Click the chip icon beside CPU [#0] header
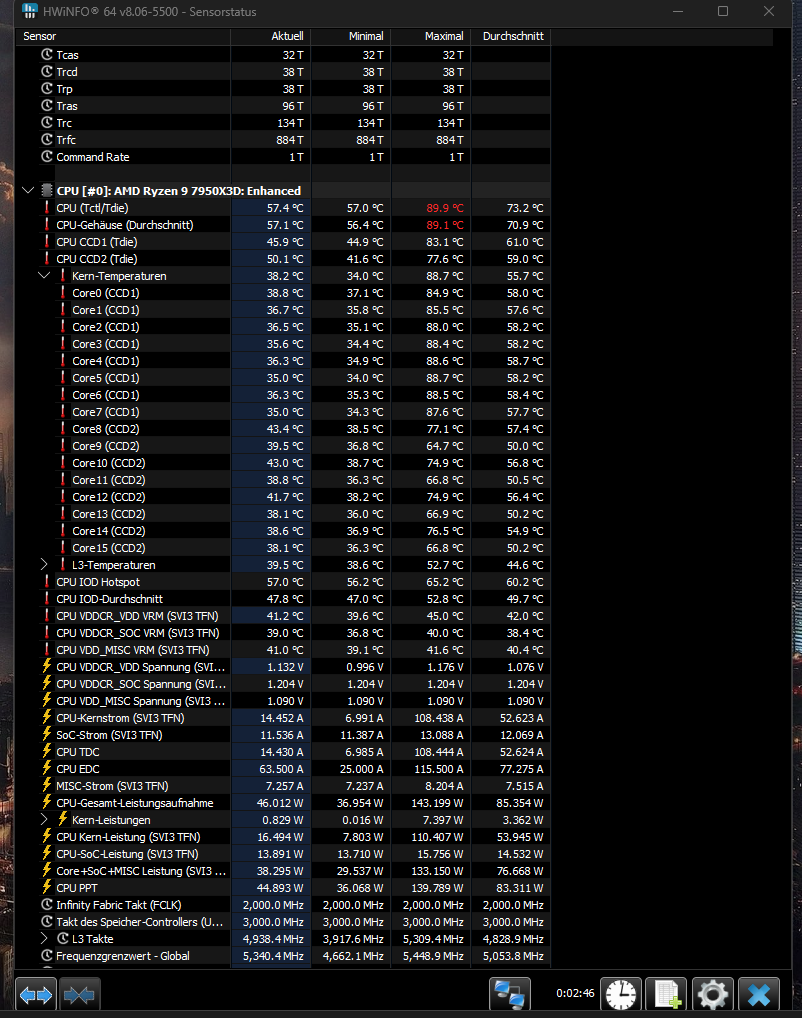 pos(47,190)
